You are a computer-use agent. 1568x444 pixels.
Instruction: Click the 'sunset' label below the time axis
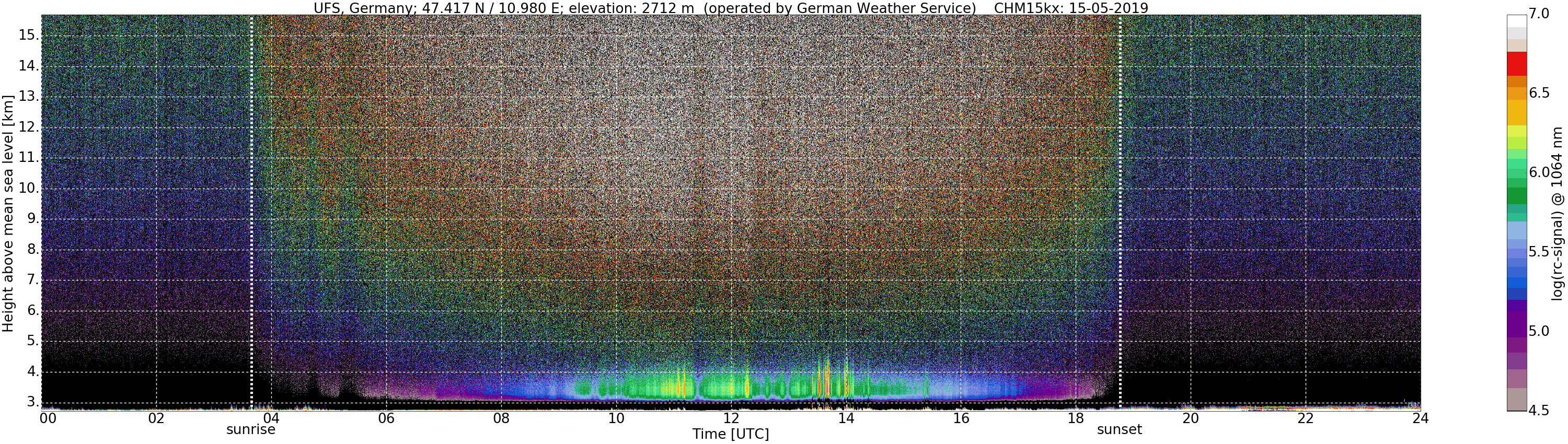[x=1120, y=429]
